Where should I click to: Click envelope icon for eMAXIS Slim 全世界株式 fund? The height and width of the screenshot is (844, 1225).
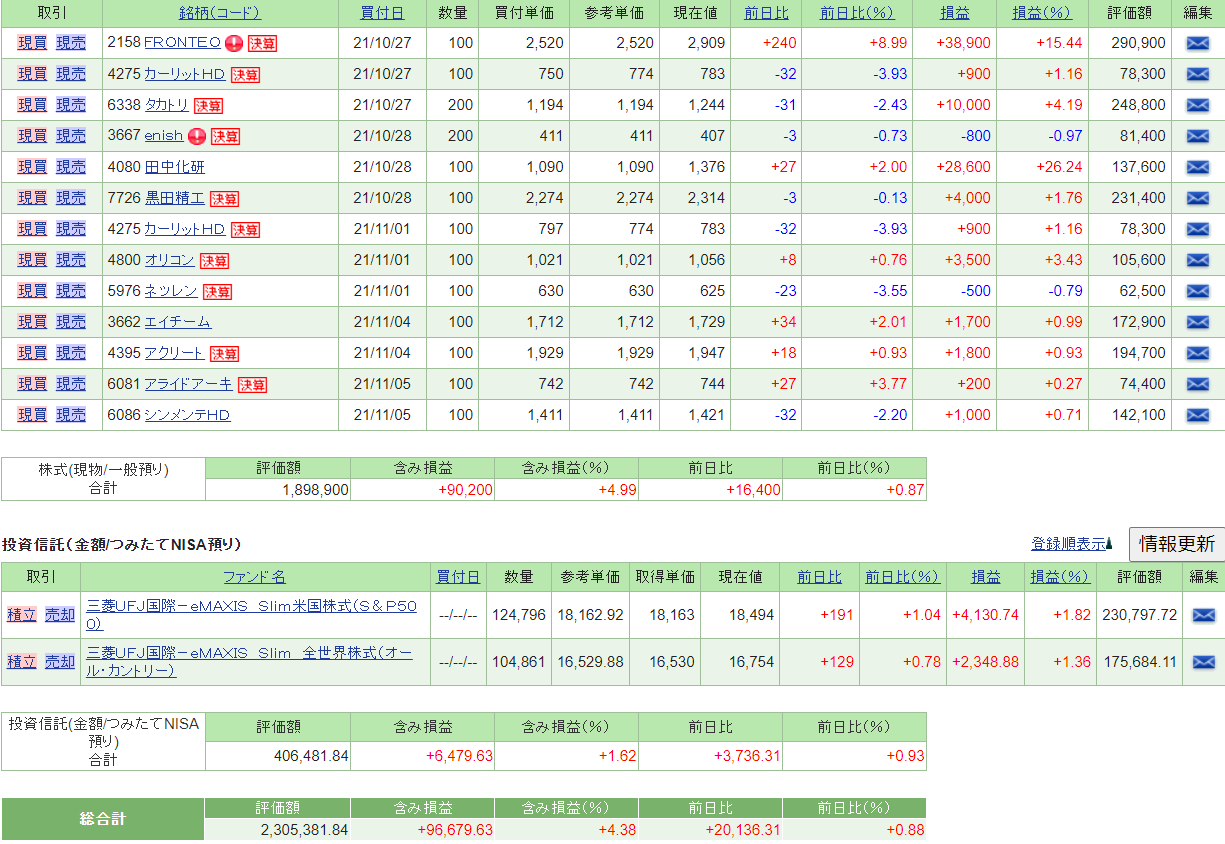pos(1204,662)
